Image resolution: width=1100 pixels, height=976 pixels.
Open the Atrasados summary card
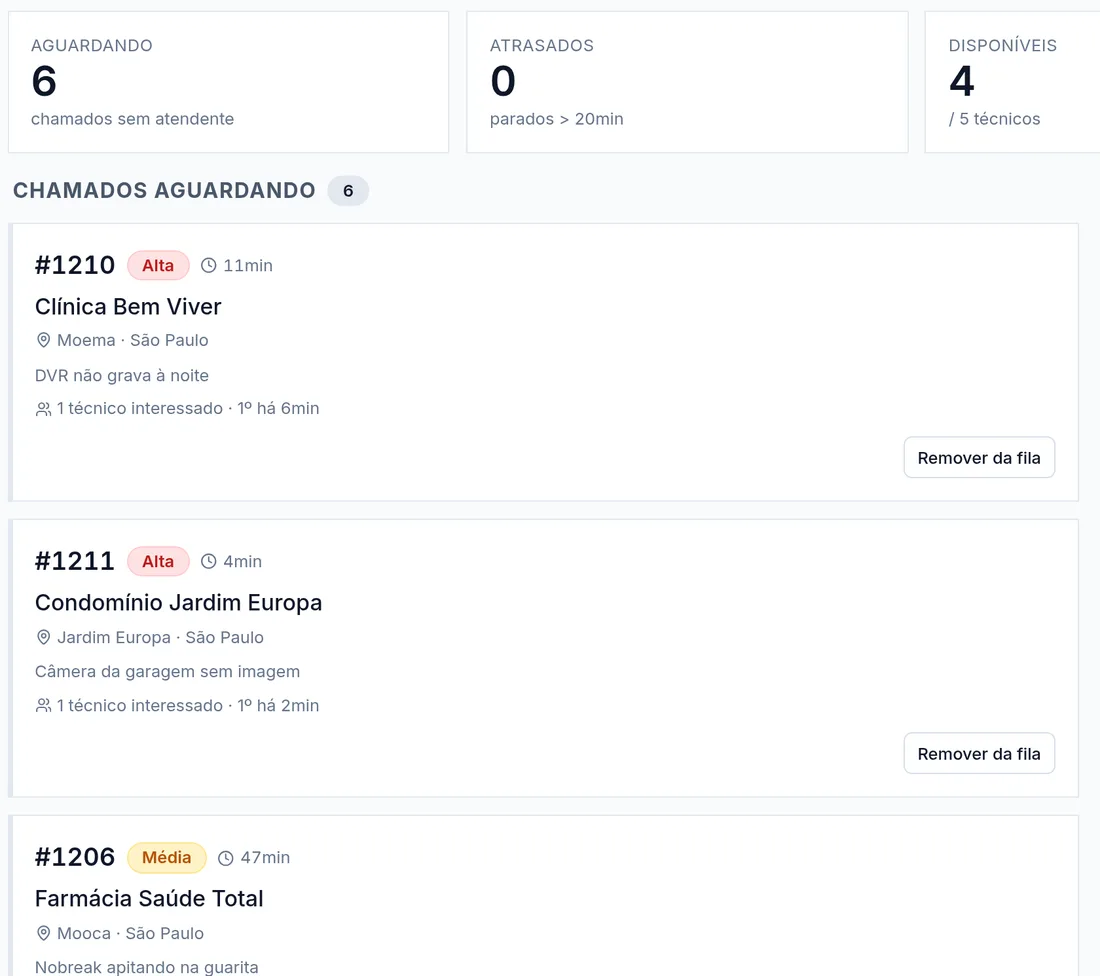click(688, 81)
